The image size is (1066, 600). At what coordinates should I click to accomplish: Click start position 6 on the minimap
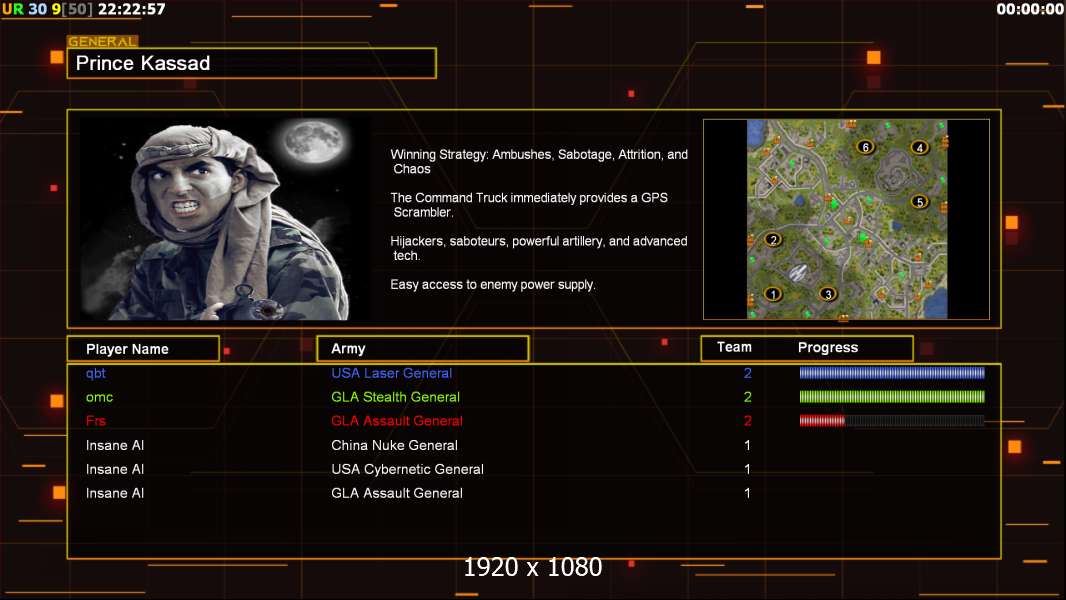865,147
